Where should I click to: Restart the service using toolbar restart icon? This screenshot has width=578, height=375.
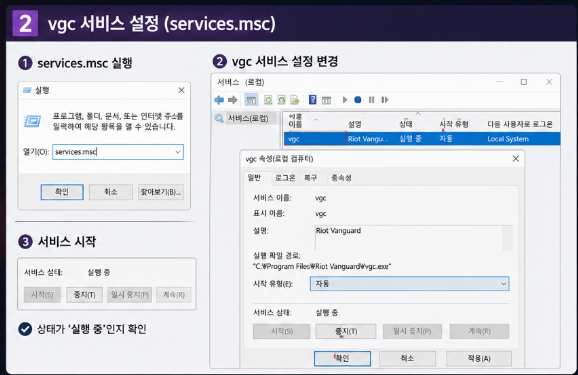pos(385,100)
